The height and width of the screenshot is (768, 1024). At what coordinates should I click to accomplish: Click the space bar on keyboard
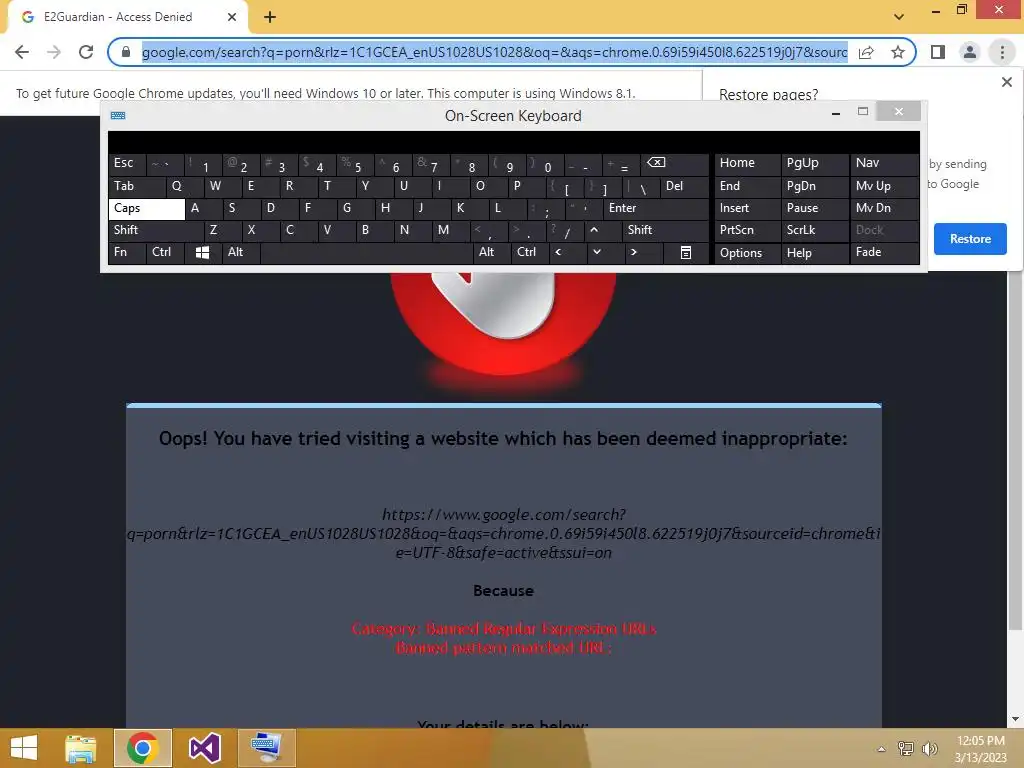[366, 253]
